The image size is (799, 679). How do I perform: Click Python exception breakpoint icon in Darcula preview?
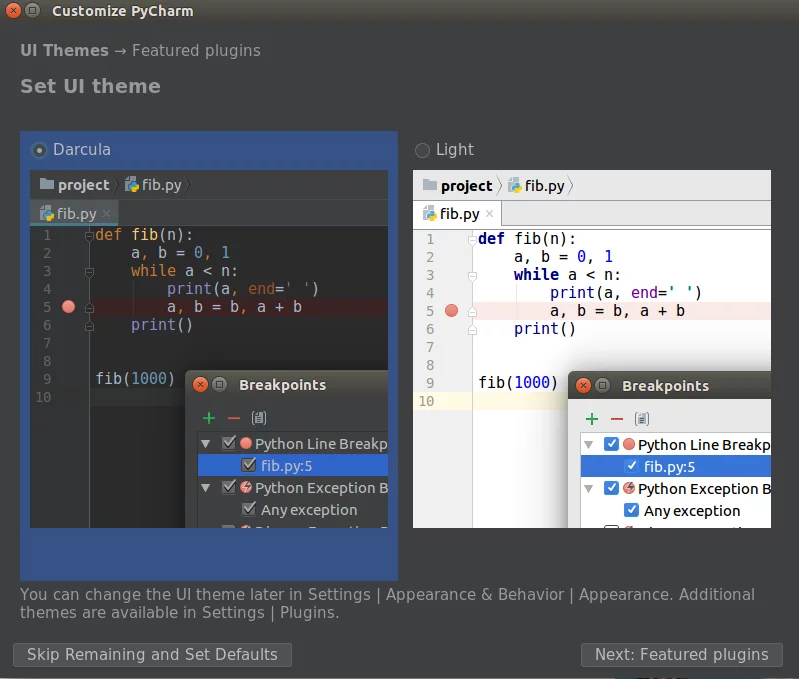click(x=246, y=487)
